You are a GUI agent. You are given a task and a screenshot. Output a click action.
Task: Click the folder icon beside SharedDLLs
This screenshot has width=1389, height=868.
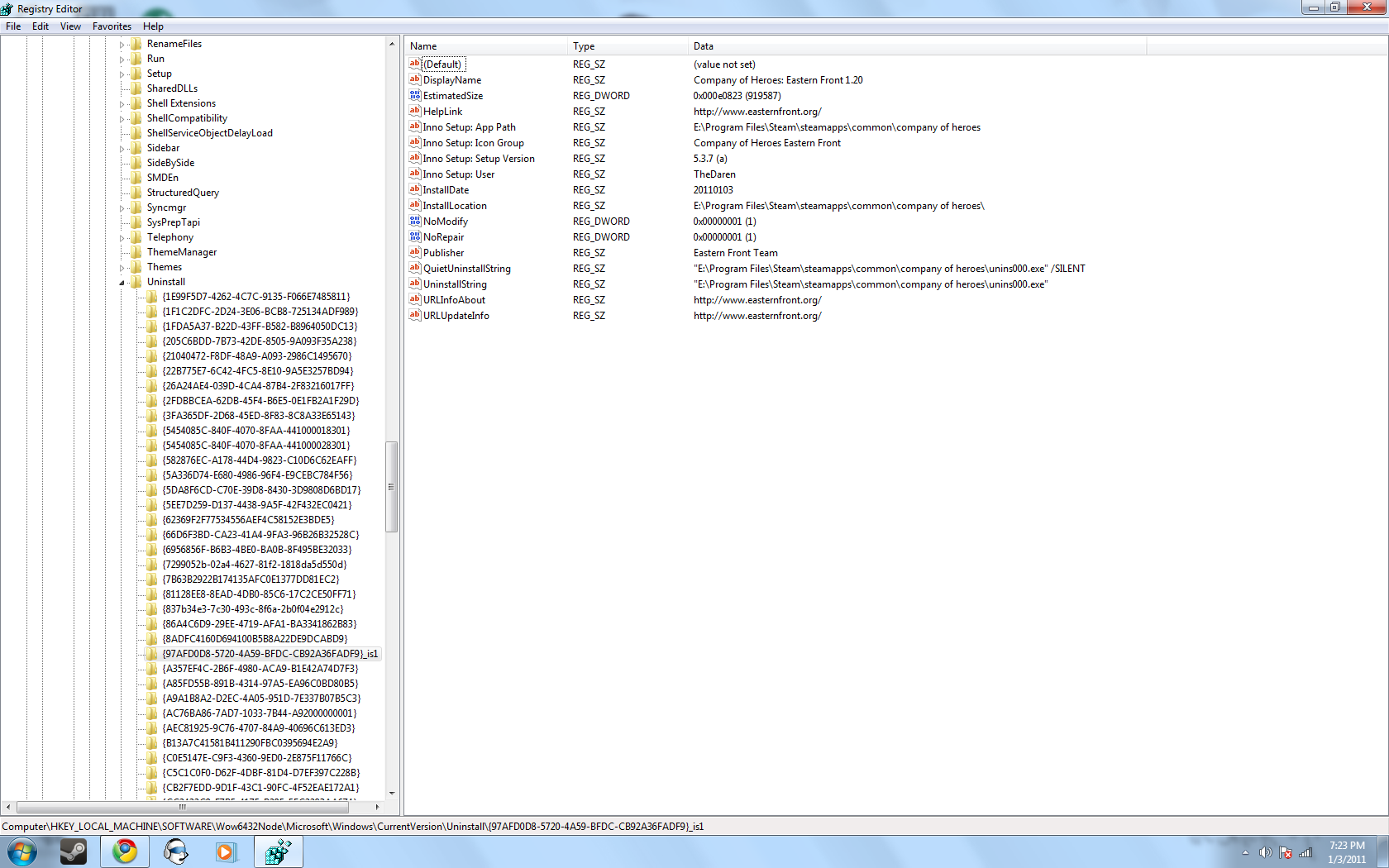[136, 88]
